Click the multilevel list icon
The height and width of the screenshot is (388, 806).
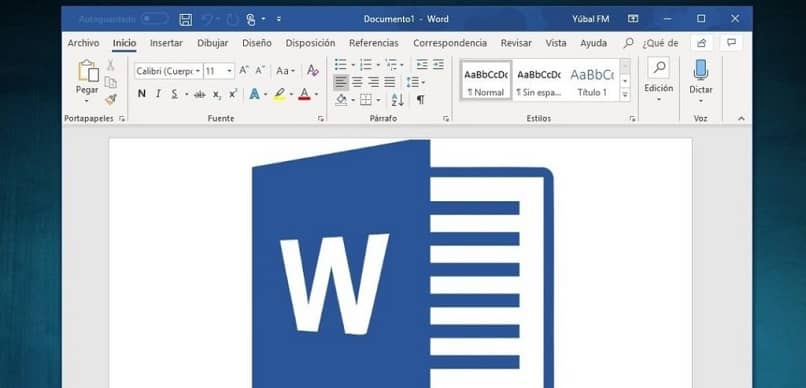(391, 65)
